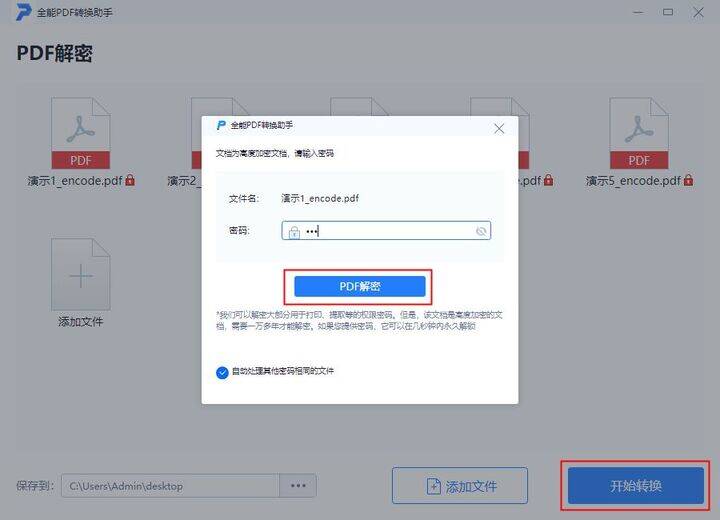Screen dimensions: 720x520
Task: Toggle password visibility eye icon
Action: 481,231
